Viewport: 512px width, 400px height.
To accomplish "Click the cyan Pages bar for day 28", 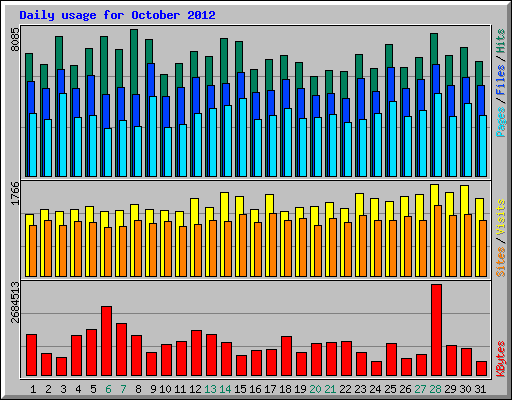I will [x=438, y=135].
